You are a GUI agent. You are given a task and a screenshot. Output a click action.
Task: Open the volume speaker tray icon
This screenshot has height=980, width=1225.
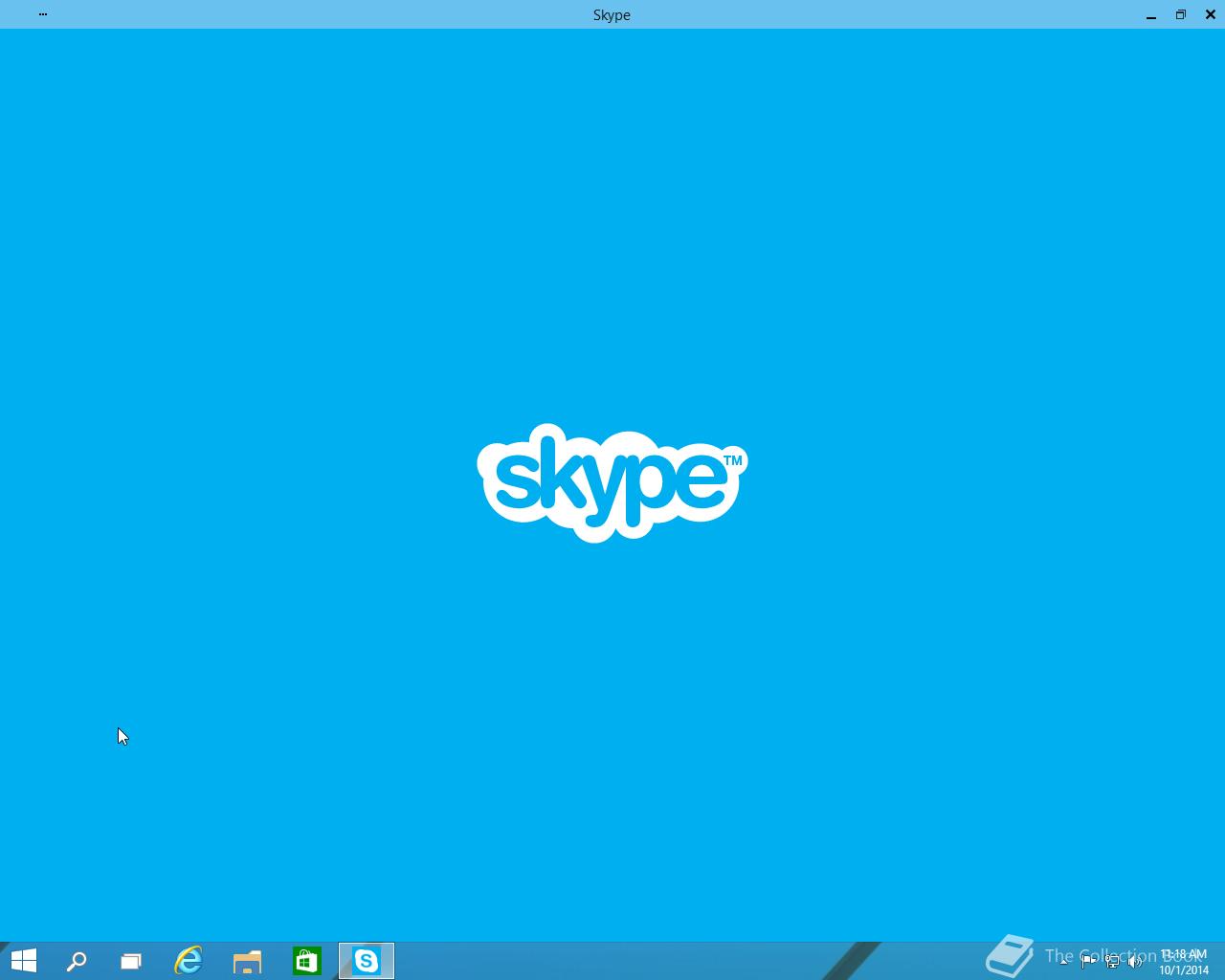(1135, 962)
